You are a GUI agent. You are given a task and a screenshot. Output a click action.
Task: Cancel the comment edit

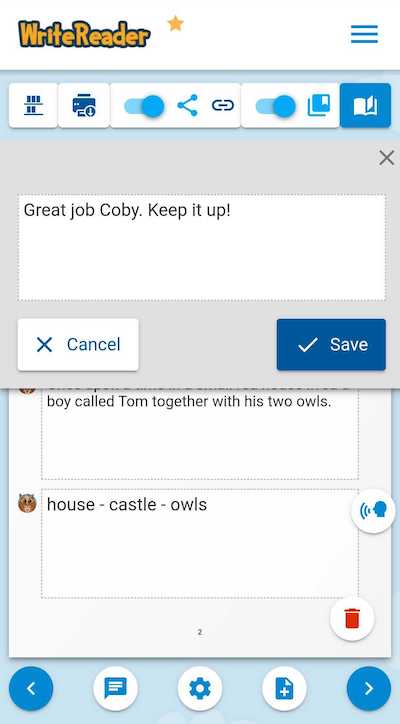pos(78,344)
